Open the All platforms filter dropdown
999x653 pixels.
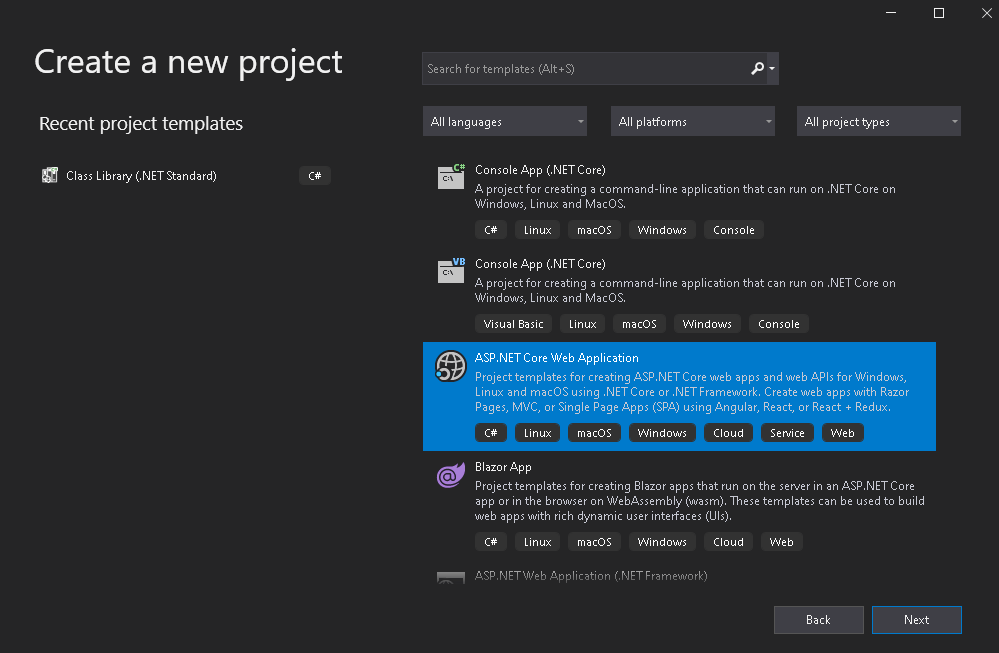pyautogui.click(x=693, y=122)
